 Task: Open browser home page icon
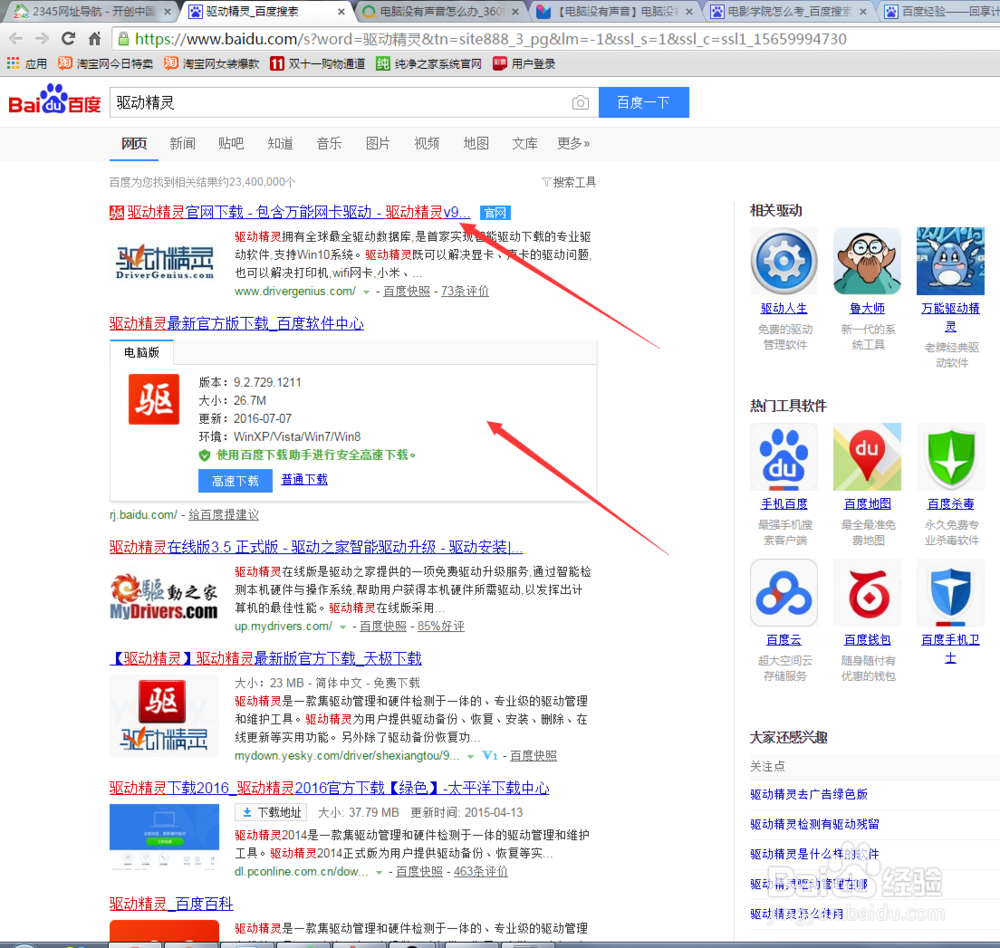point(94,38)
